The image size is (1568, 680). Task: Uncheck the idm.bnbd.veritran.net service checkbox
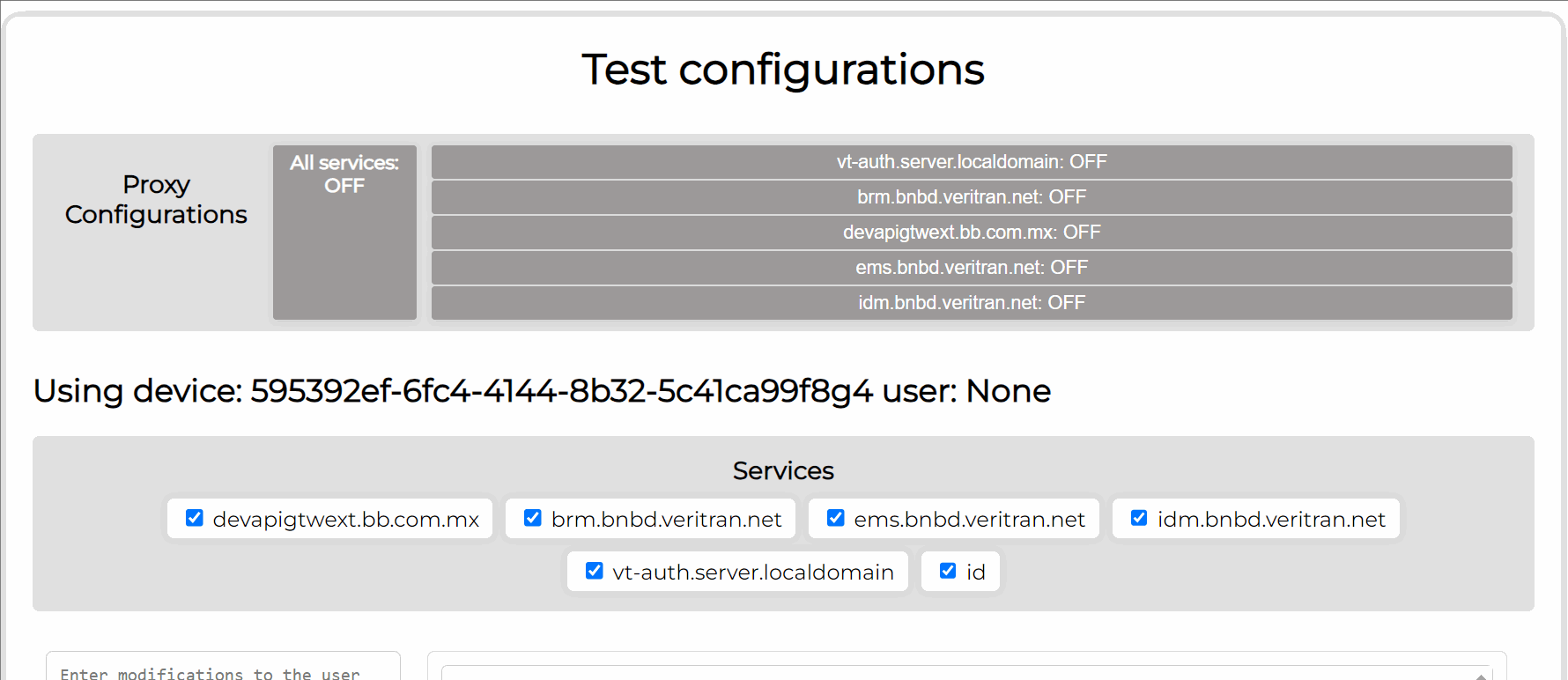coord(1139,518)
